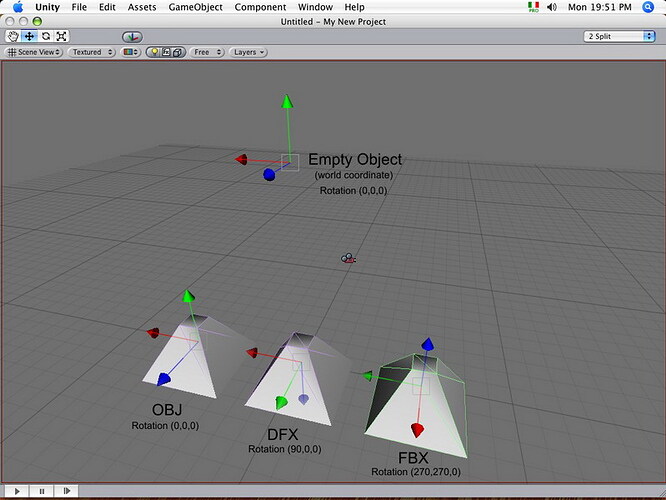Open the File menu
Image resolution: width=666 pixels, height=500 pixels.
(x=79, y=7)
